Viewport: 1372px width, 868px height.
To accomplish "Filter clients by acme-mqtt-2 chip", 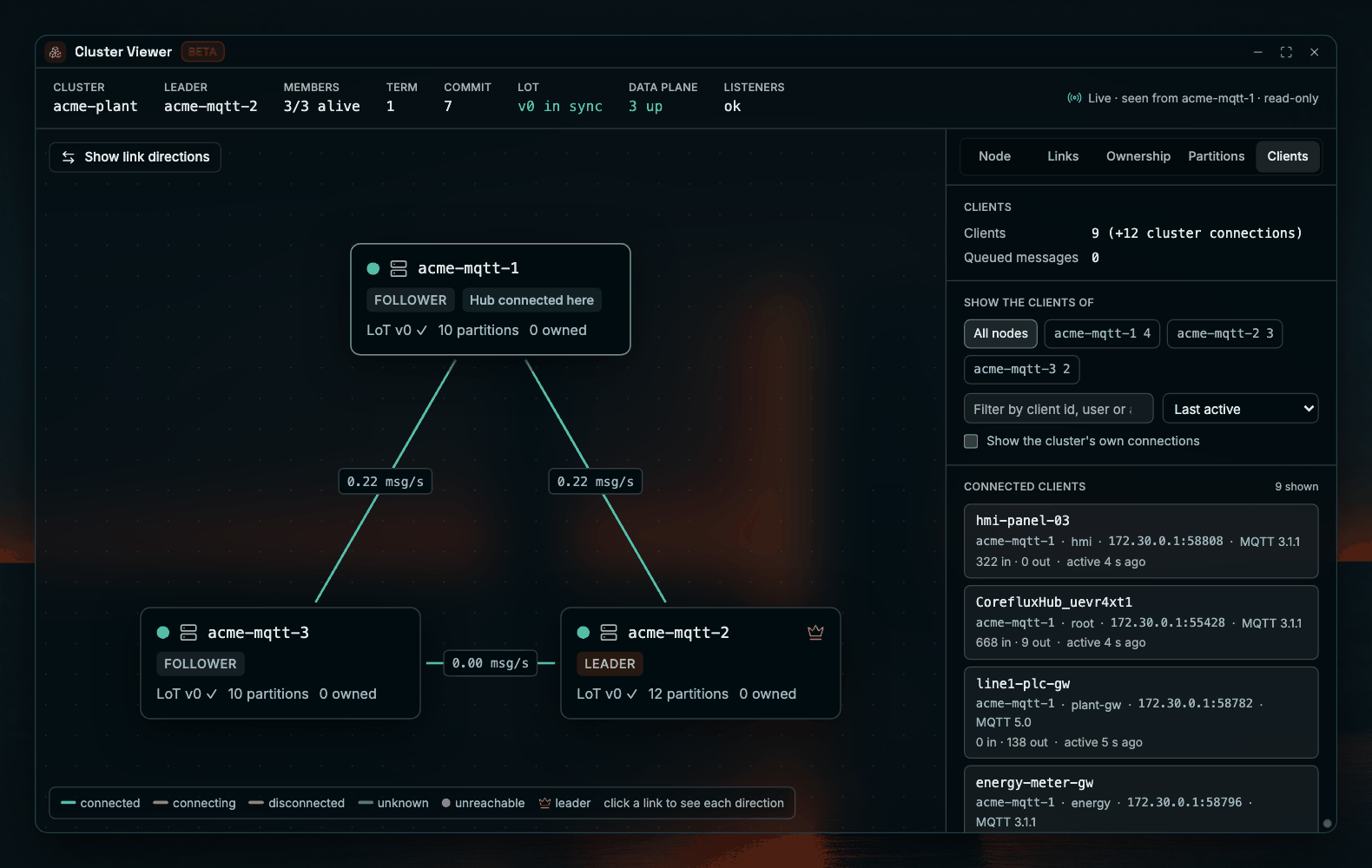I will [1224, 333].
